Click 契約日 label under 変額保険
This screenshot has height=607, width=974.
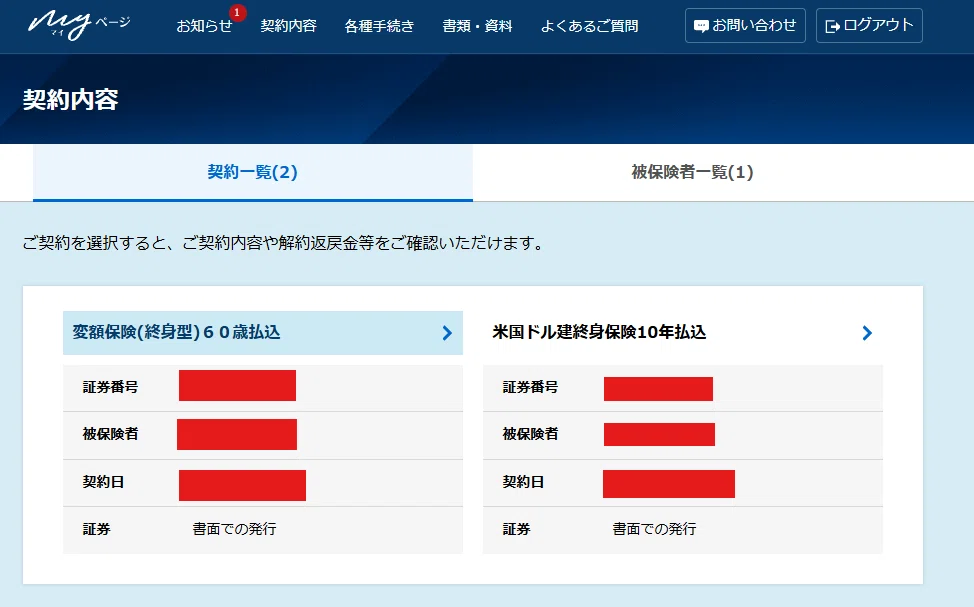(x=104, y=481)
